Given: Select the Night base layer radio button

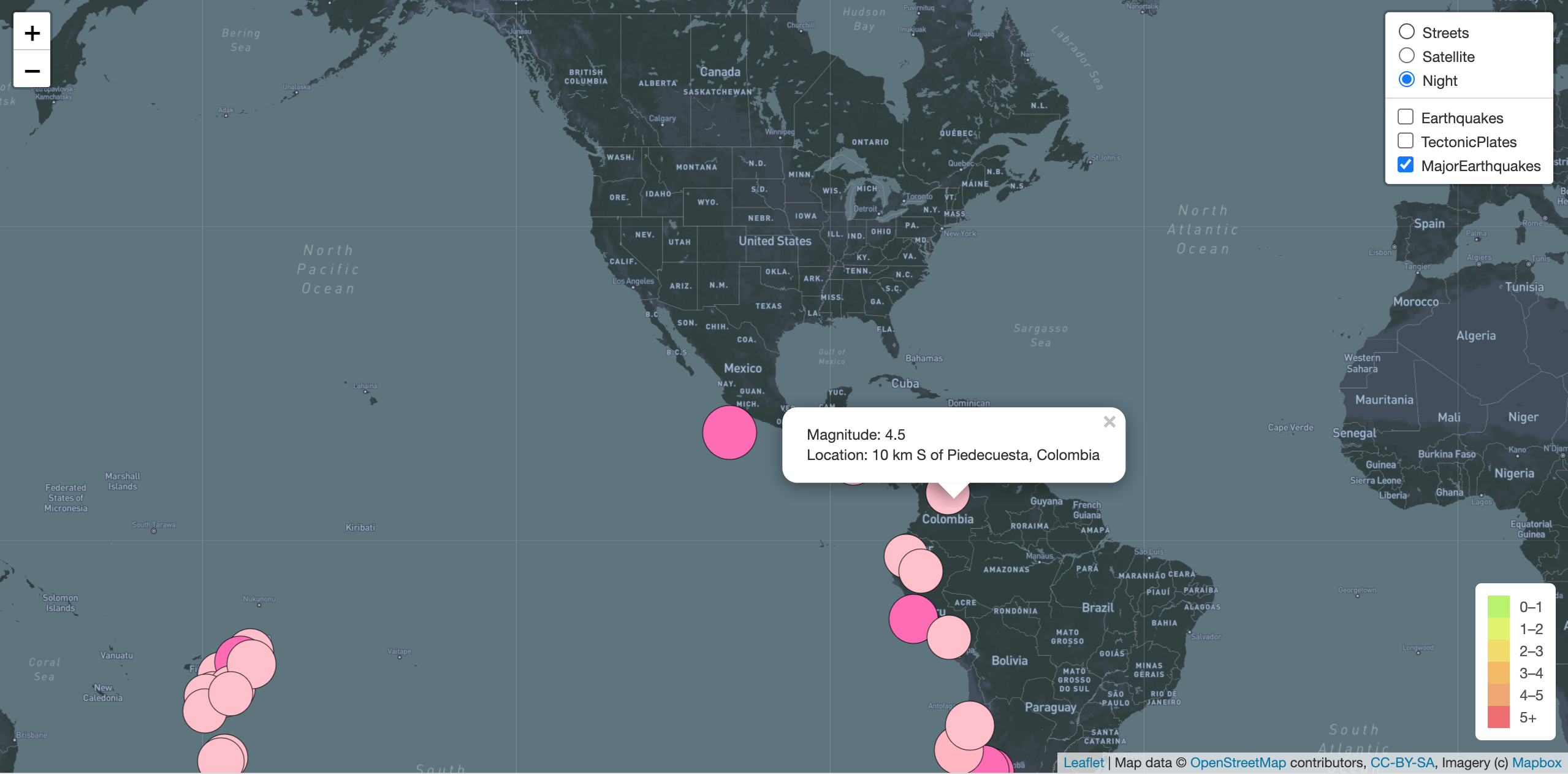Looking at the screenshot, I should tap(1407, 79).
